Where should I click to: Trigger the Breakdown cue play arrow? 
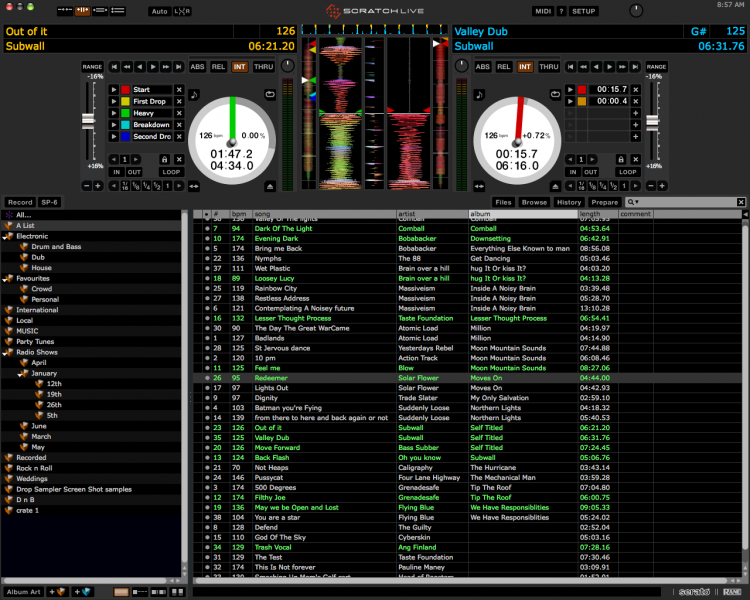point(113,125)
